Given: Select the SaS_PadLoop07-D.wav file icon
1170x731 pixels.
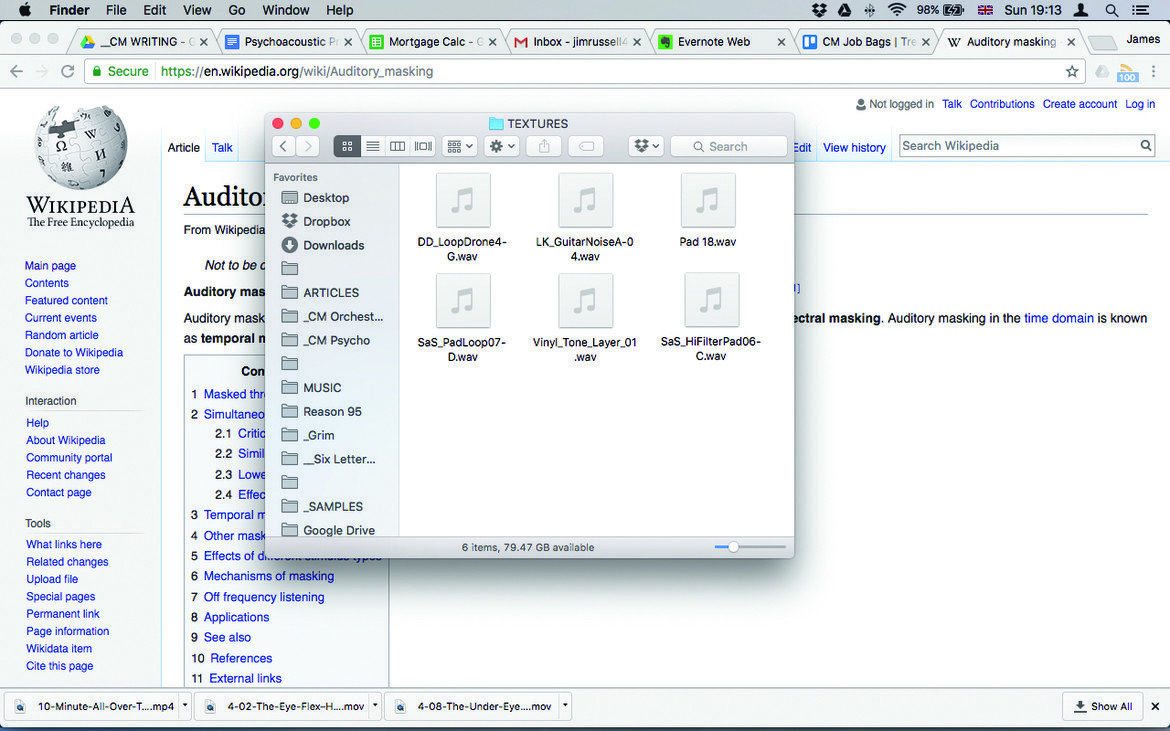Looking at the screenshot, I should tap(463, 300).
